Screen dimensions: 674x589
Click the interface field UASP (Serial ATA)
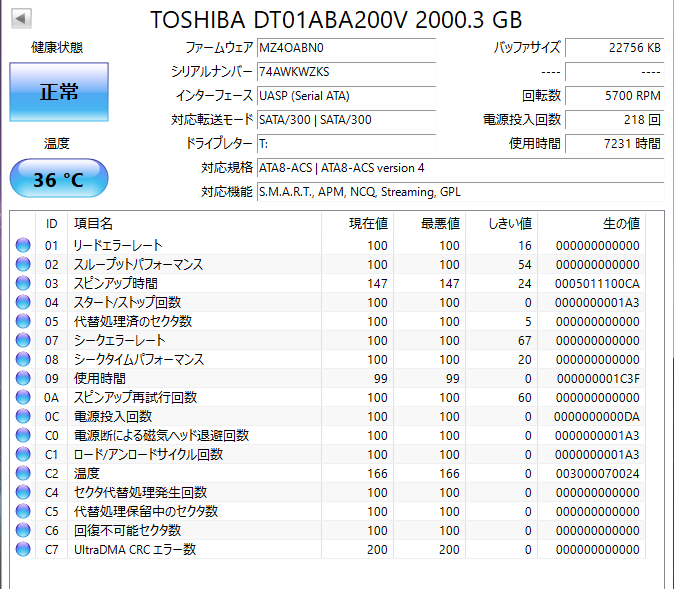pyautogui.click(x=346, y=95)
